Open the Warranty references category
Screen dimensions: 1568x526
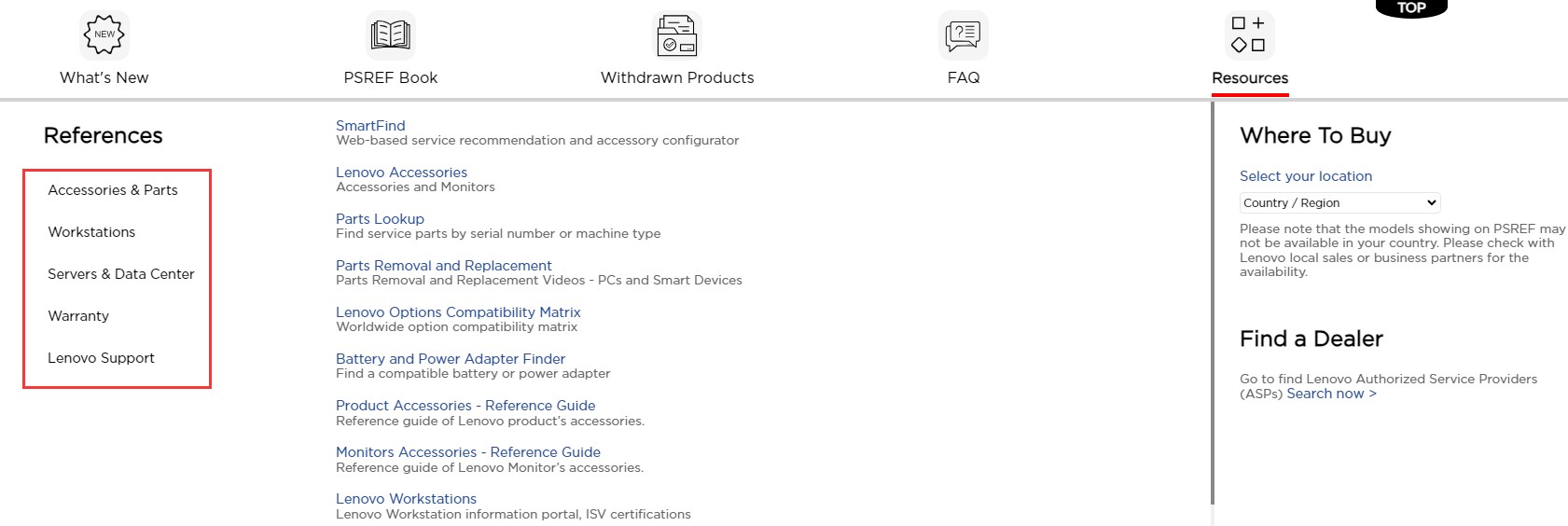78,316
